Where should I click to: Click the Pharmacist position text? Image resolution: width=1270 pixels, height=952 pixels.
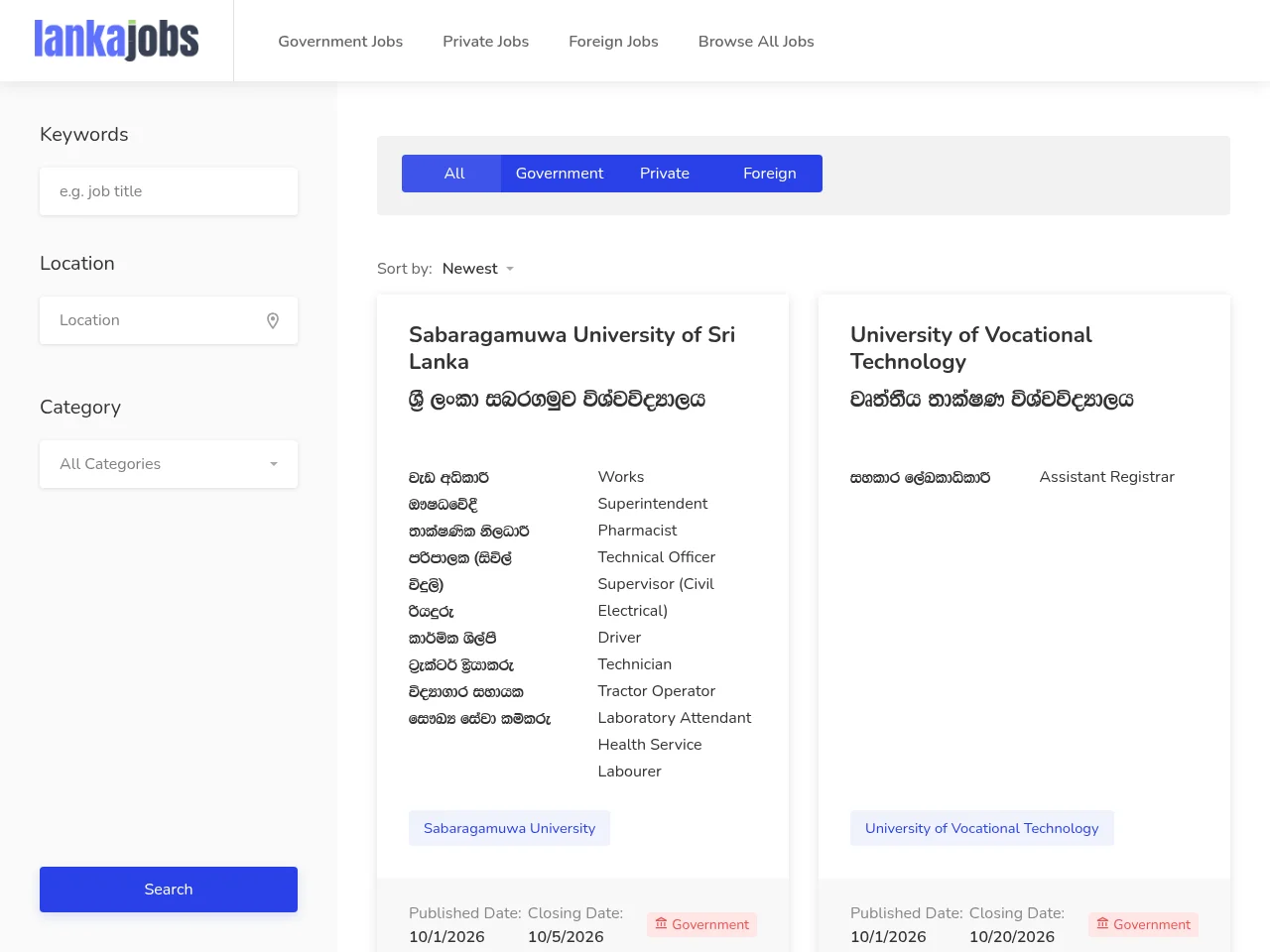point(637,531)
